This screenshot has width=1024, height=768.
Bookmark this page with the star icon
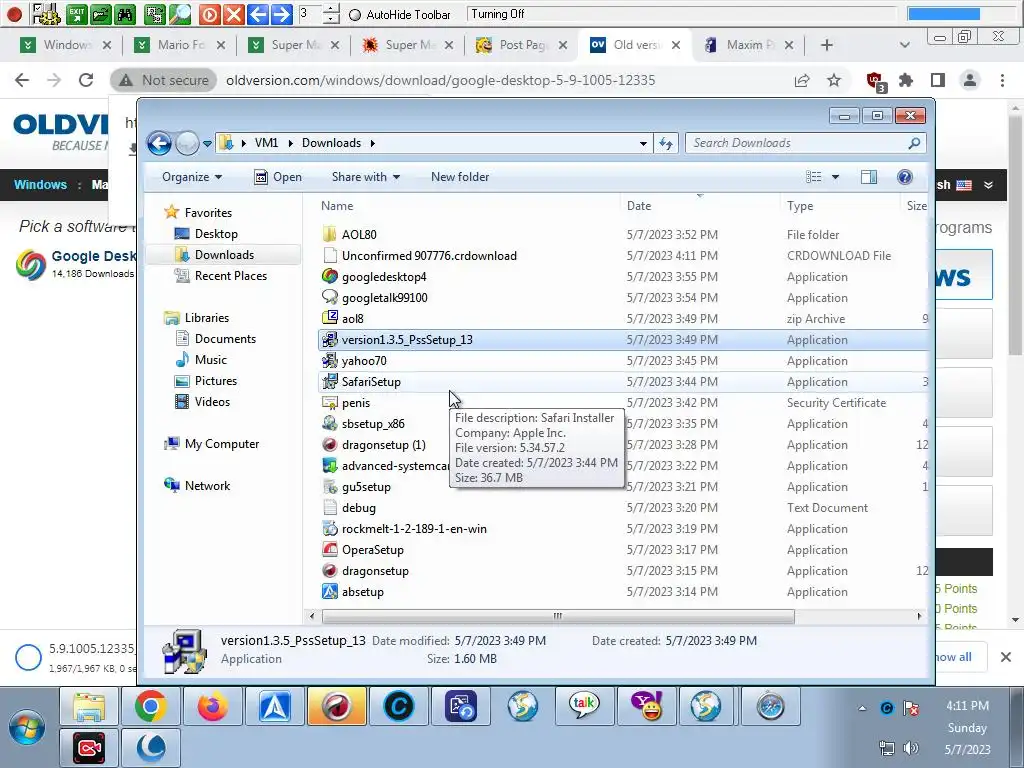(834, 80)
